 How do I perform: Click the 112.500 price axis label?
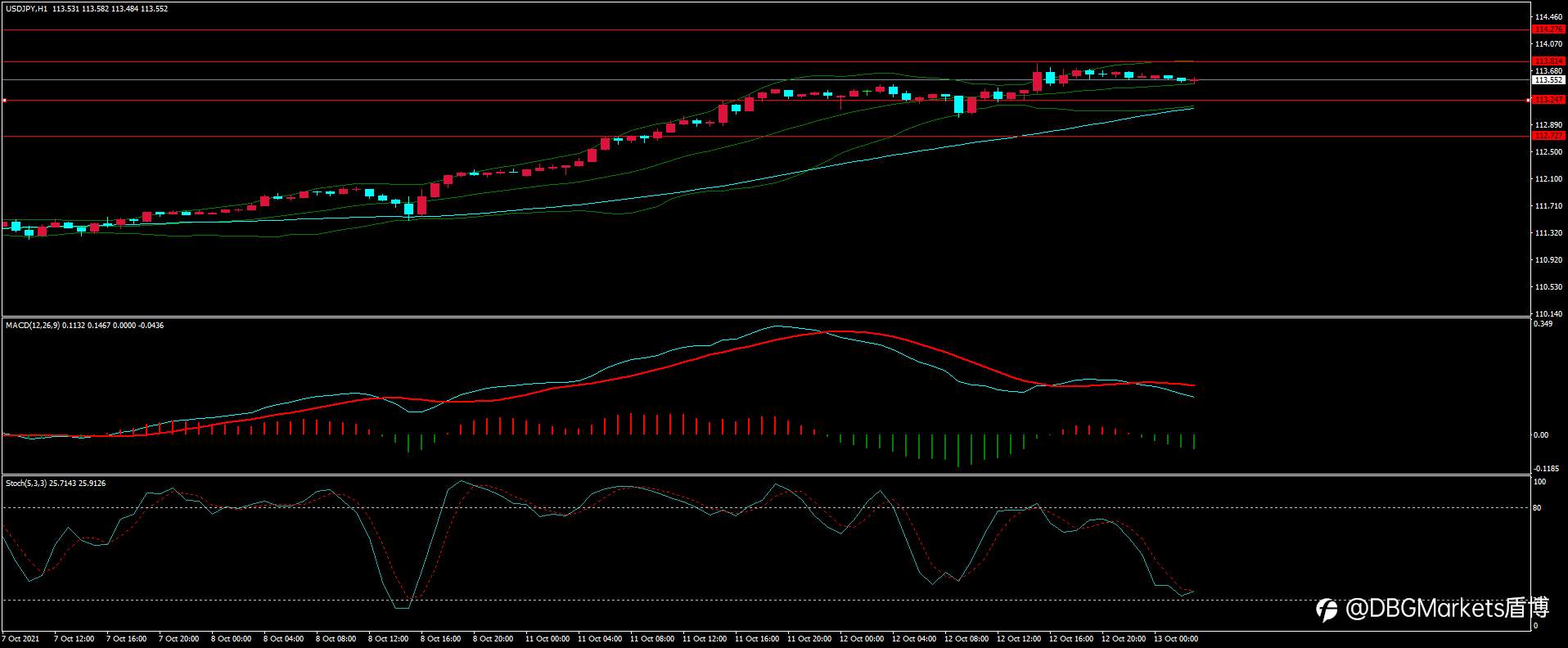tap(1549, 152)
